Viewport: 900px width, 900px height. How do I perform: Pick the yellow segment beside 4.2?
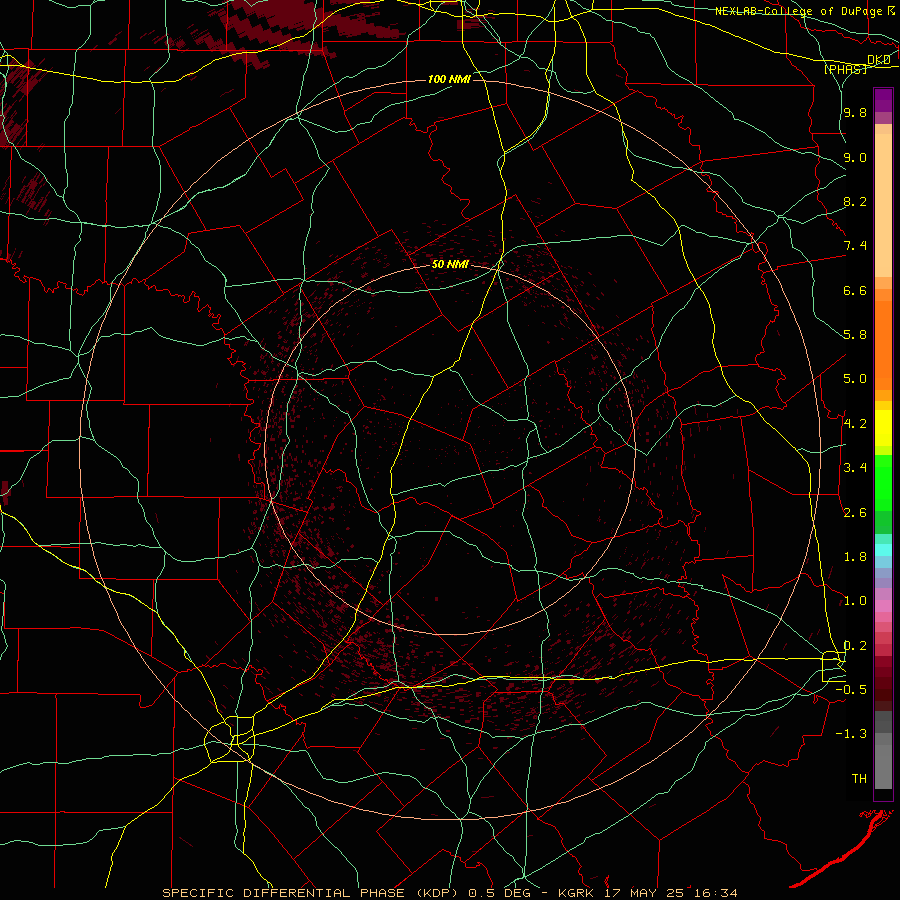point(883,428)
